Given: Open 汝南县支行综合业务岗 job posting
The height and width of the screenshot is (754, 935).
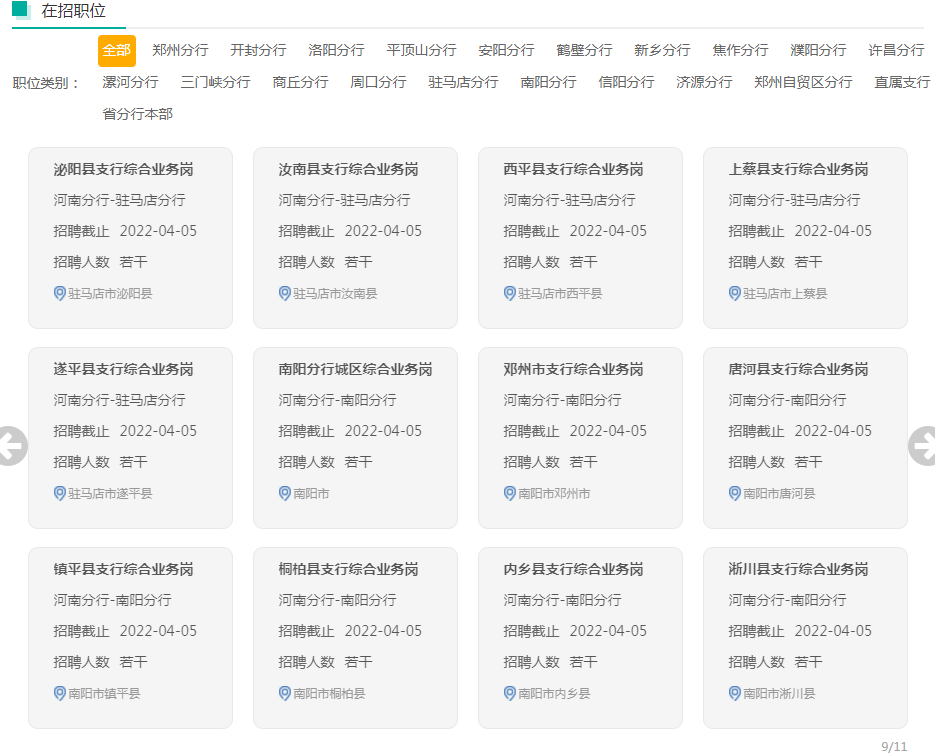Looking at the screenshot, I should [x=348, y=169].
